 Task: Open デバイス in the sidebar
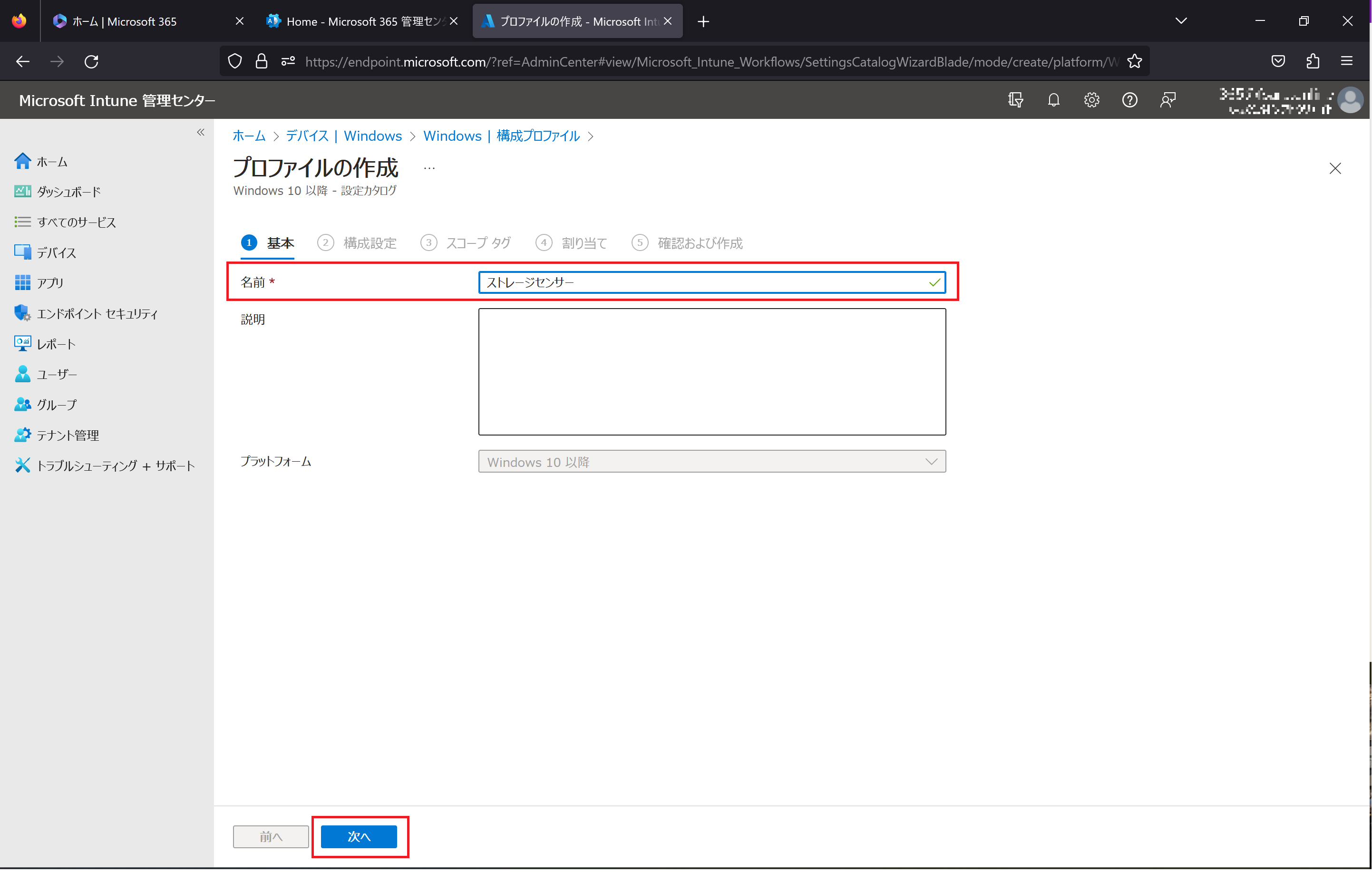pyautogui.click(x=45, y=252)
